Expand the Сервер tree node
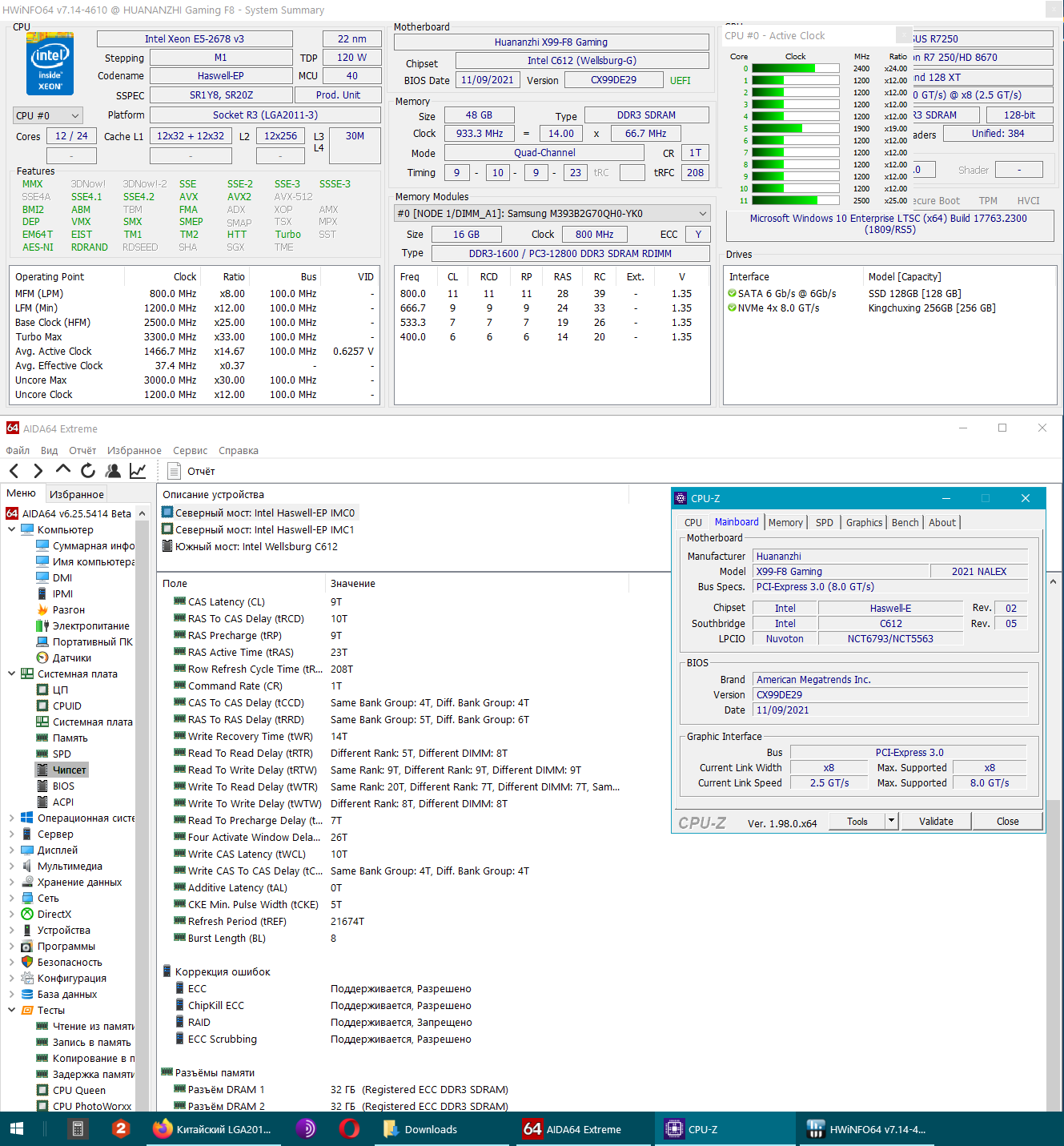1064x1146 pixels. (x=11, y=834)
